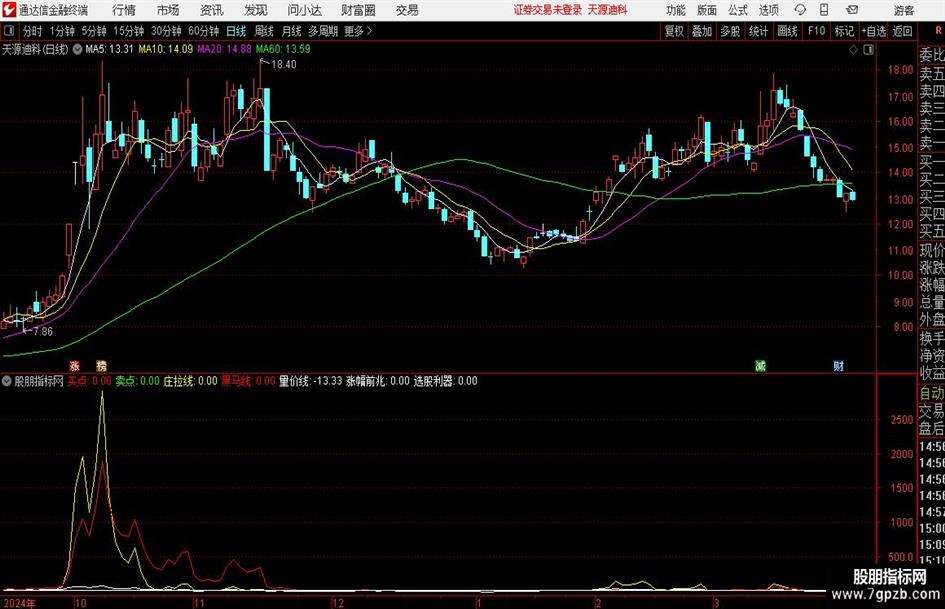Click the 返回 back button
The height and width of the screenshot is (609, 945).
902,31
